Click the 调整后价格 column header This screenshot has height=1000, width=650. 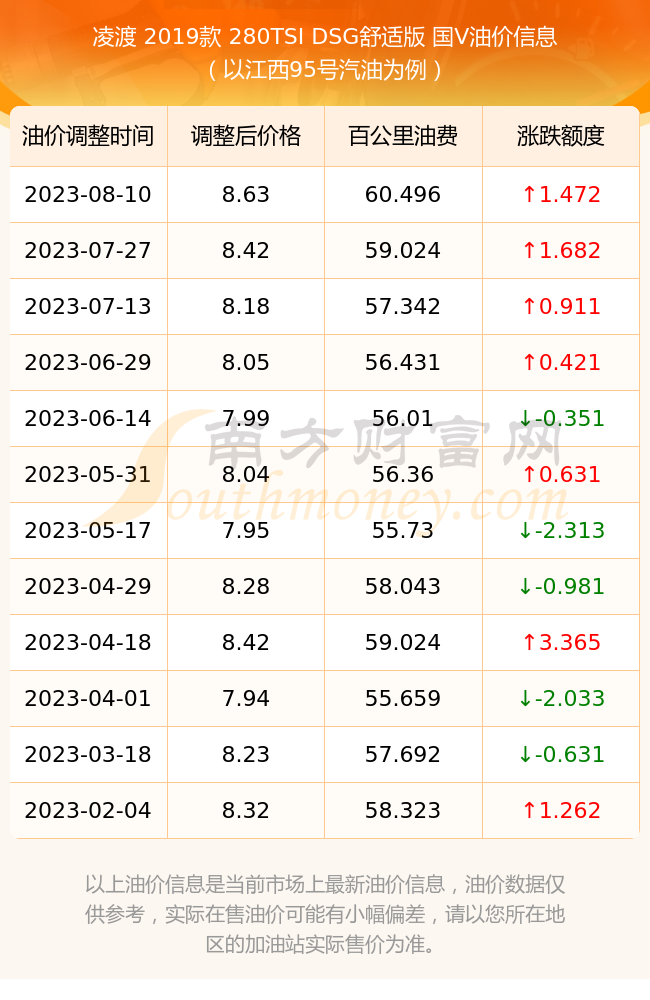pyautogui.click(x=246, y=136)
